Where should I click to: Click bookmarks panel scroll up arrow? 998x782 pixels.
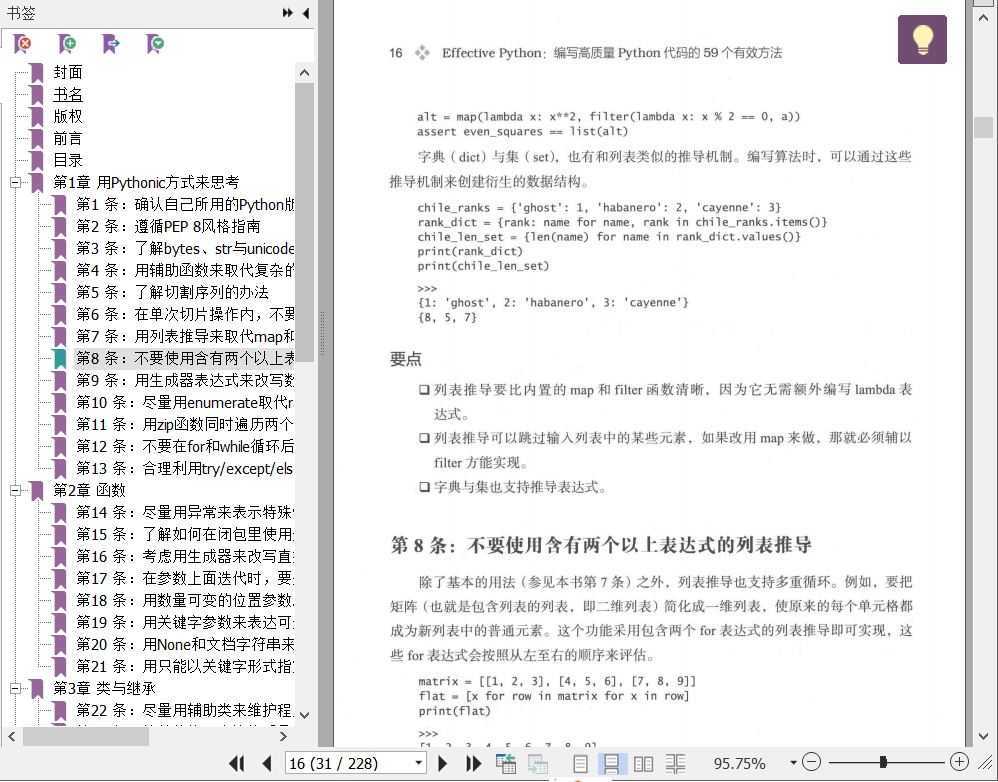[304, 73]
